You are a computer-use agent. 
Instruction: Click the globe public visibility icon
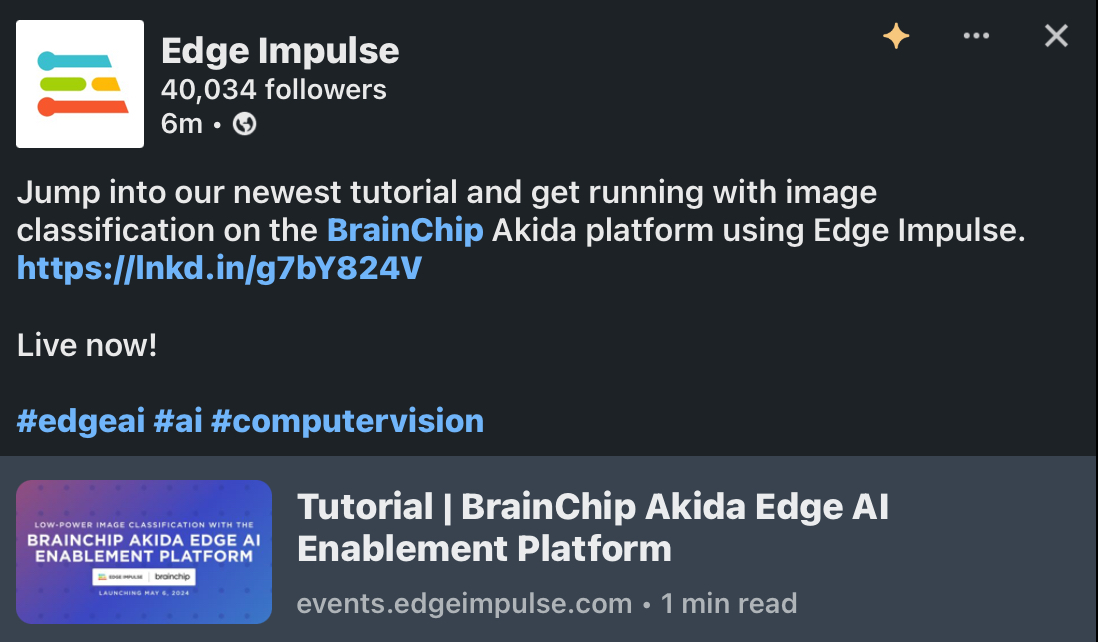tap(244, 124)
